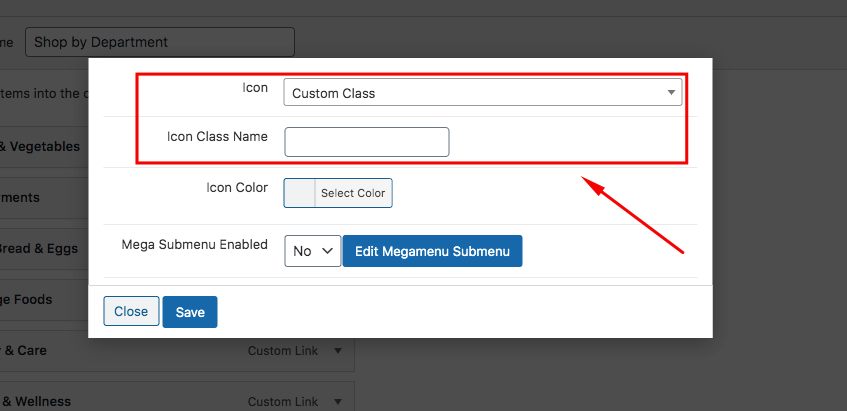Open the Icon dropdown showing Custom Class

(x=482, y=93)
